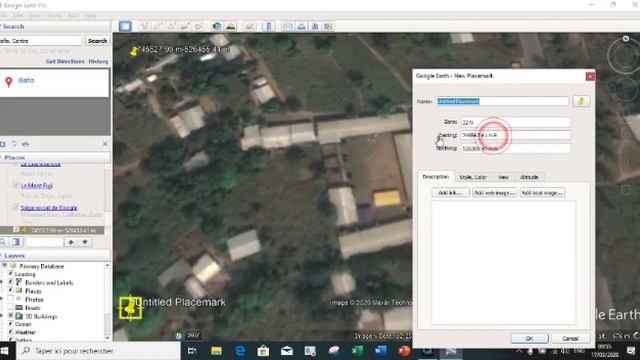Click the Get Directions link
The image size is (640, 360).
65,61
